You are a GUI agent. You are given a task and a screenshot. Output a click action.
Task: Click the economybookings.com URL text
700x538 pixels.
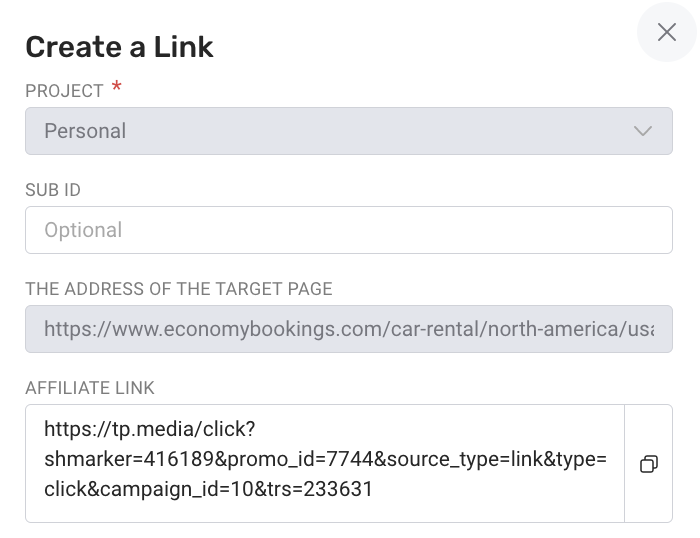(349, 329)
